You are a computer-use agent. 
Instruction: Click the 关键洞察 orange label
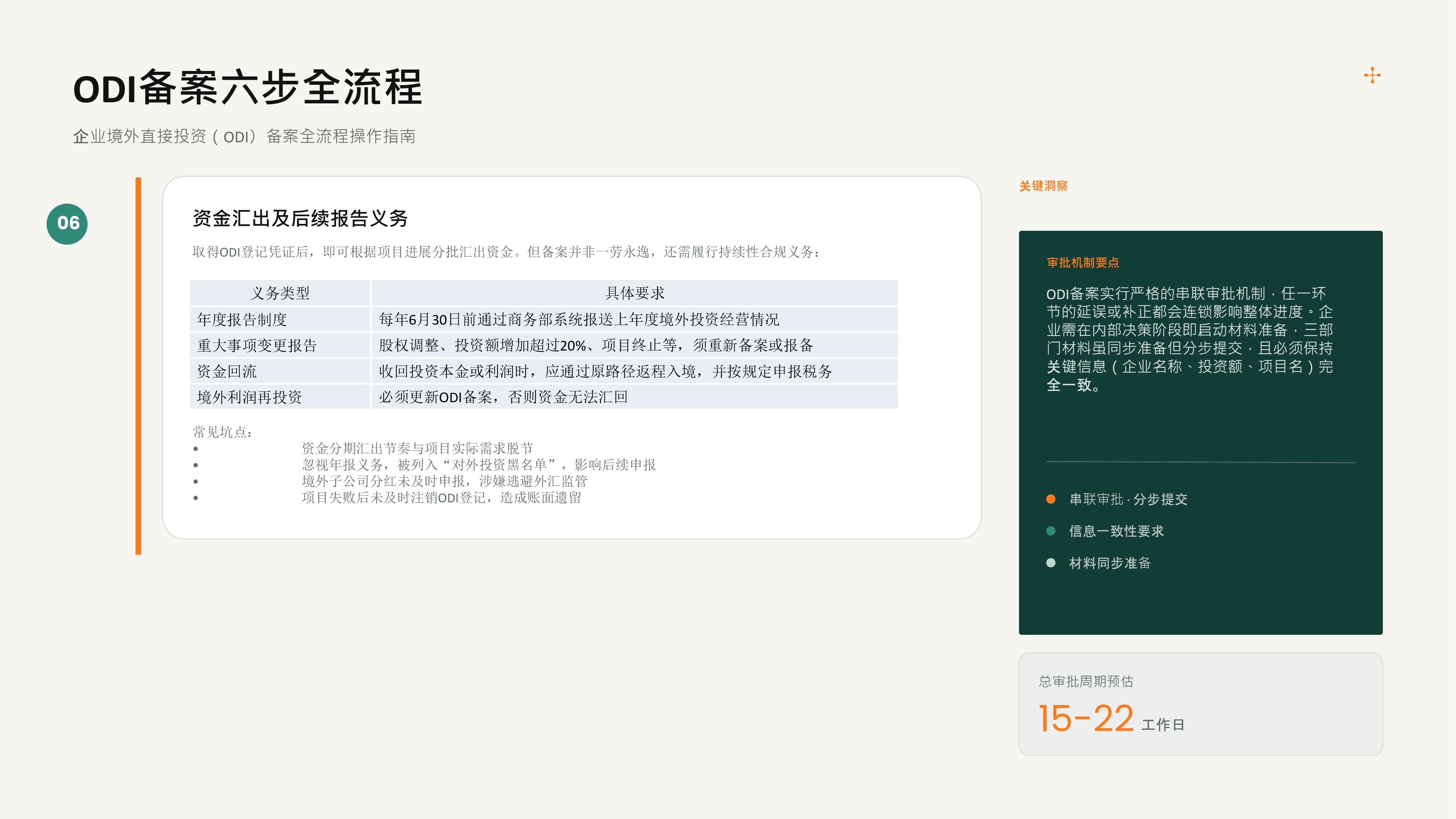coord(1043,186)
